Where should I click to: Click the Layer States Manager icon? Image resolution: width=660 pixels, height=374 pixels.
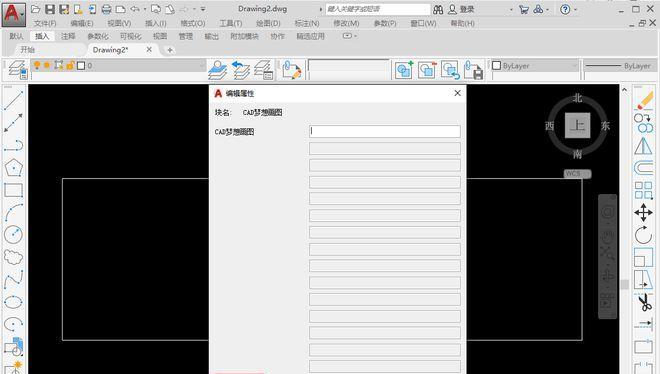[263, 69]
